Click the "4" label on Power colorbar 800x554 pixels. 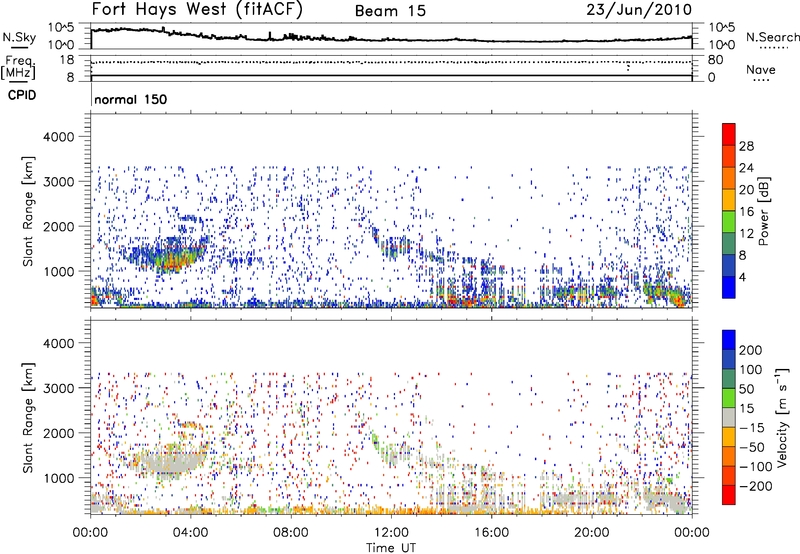point(743,278)
